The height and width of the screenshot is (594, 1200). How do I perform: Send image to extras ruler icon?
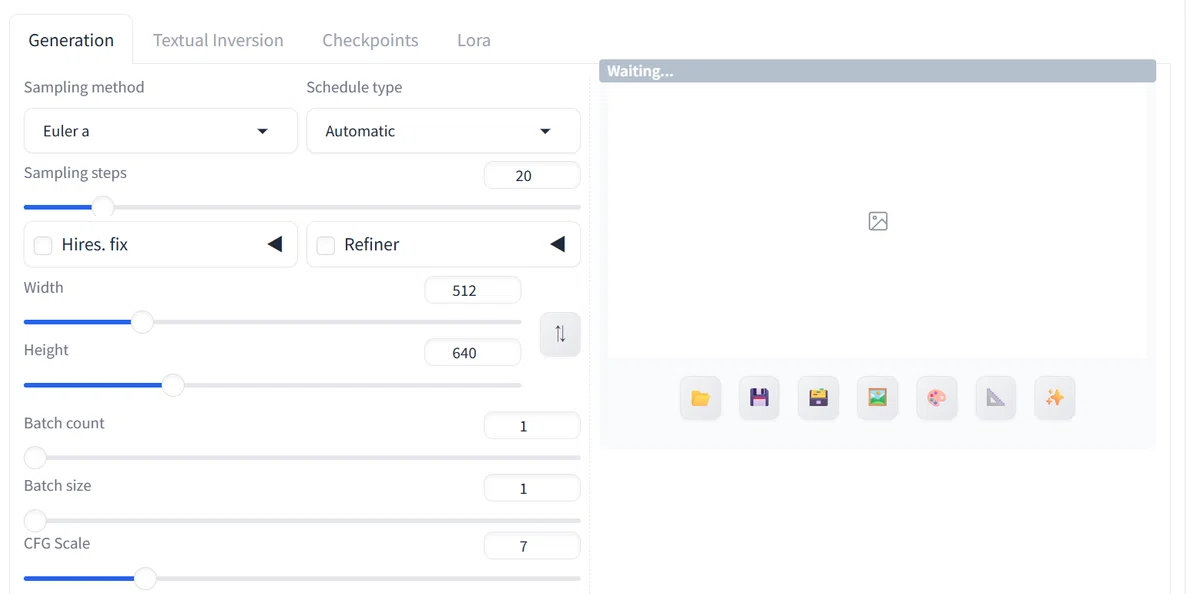(x=995, y=398)
